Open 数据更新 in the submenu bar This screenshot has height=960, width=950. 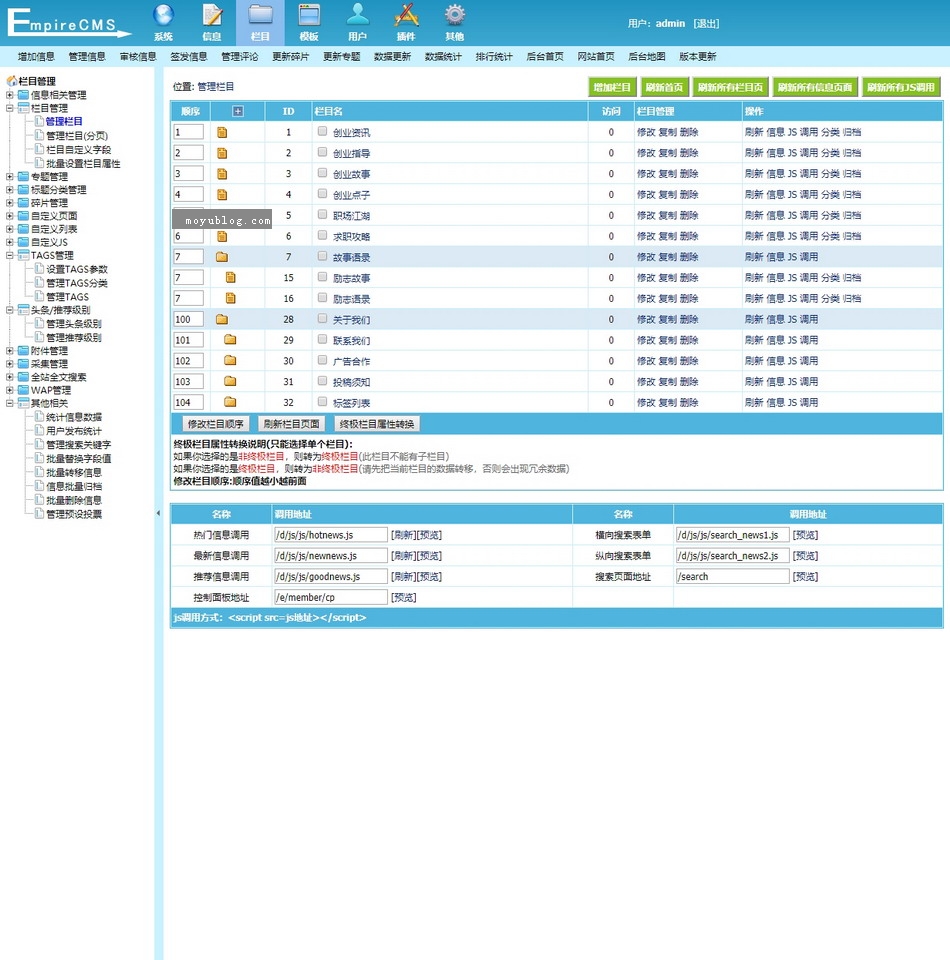pyautogui.click(x=392, y=56)
